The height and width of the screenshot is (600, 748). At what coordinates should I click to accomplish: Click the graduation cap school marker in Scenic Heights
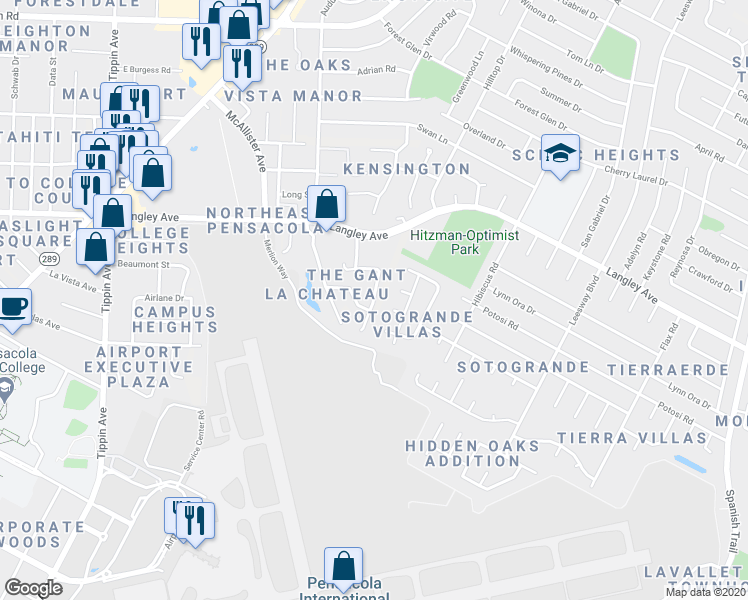[x=561, y=155]
